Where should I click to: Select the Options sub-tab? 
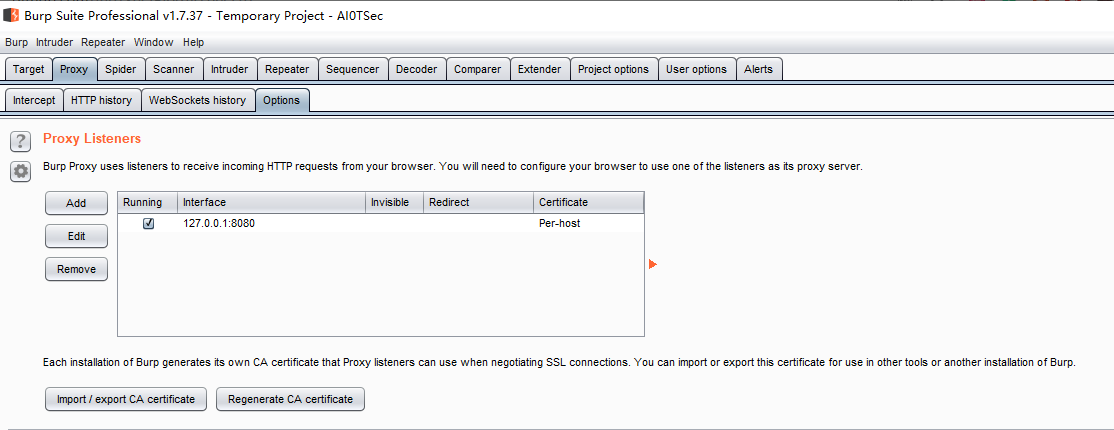click(281, 100)
